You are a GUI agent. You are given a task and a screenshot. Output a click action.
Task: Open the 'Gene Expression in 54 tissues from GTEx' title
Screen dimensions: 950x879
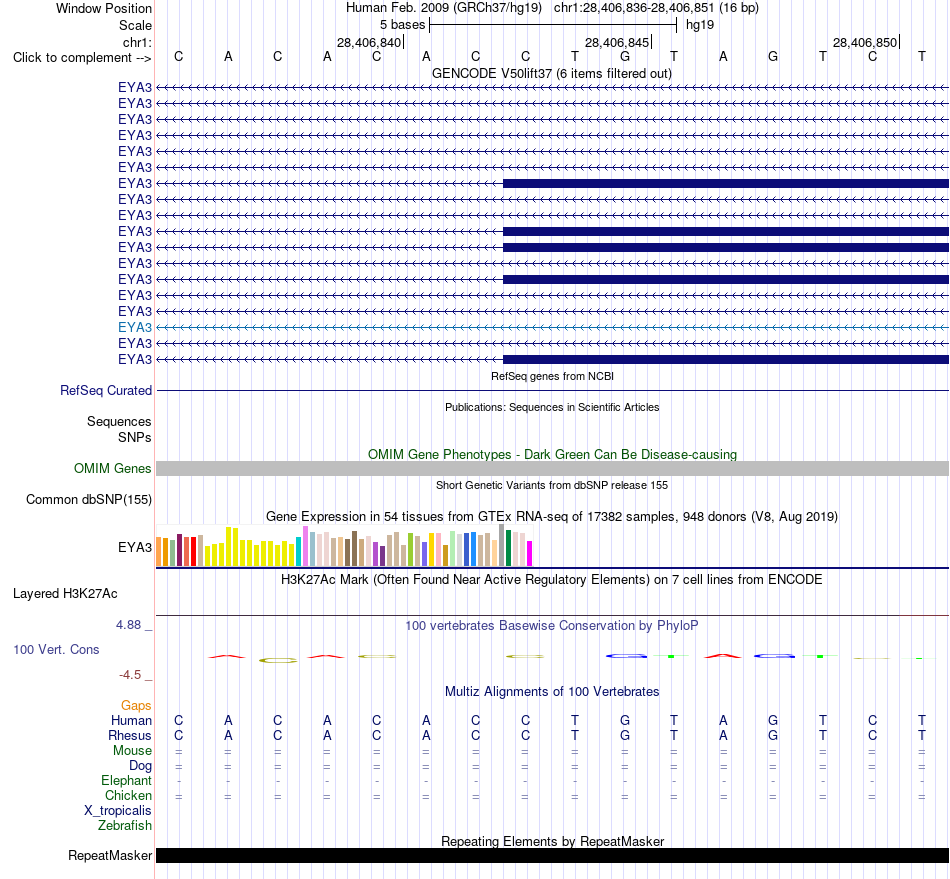coord(552,517)
